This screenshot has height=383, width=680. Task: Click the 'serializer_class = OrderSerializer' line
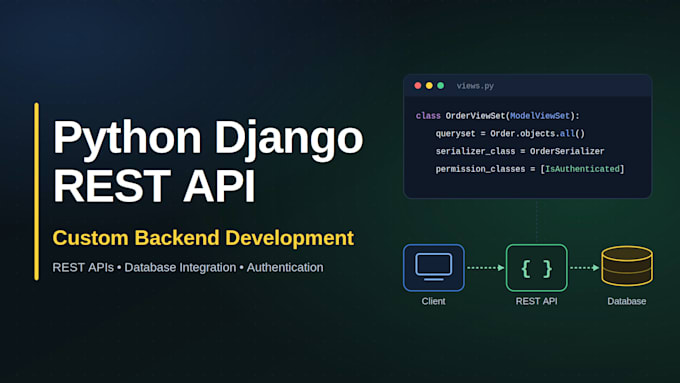coord(520,151)
